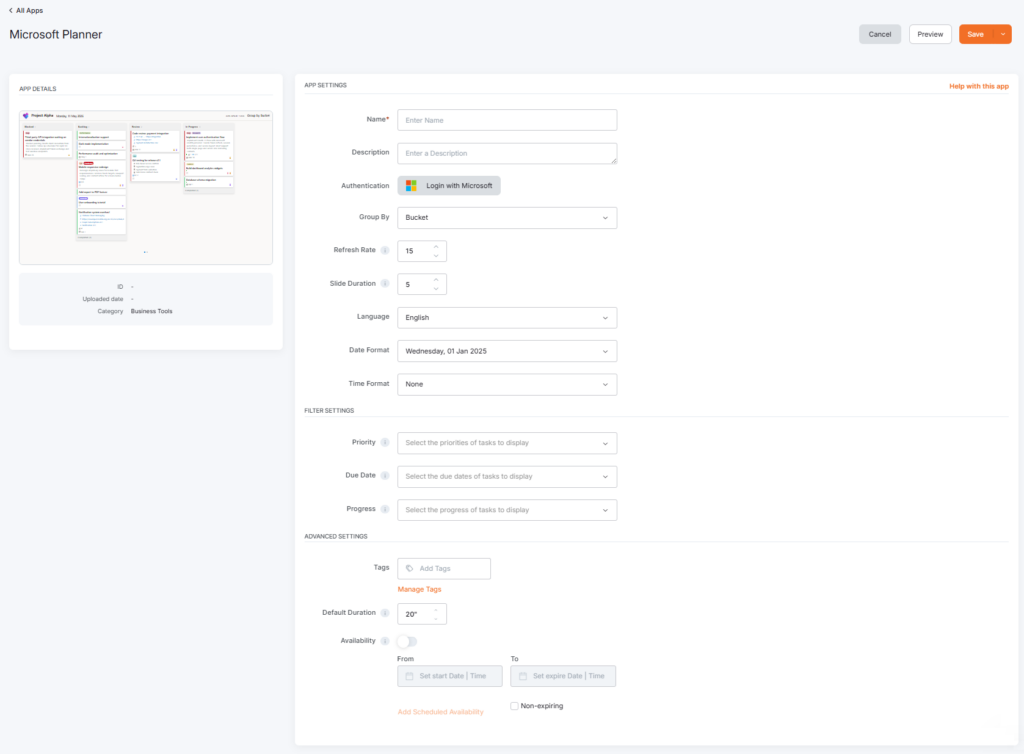Click Add Scheduled Availability link
The height and width of the screenshot is (754, 1024).
click(x=440, y=712)
